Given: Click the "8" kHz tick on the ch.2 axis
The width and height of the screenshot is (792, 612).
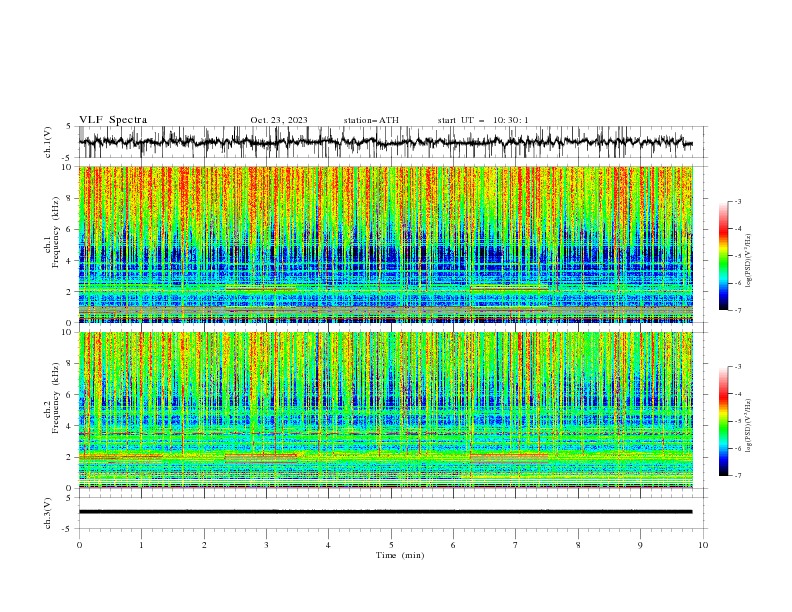Looking at the screenshot, I should (70, 364).
